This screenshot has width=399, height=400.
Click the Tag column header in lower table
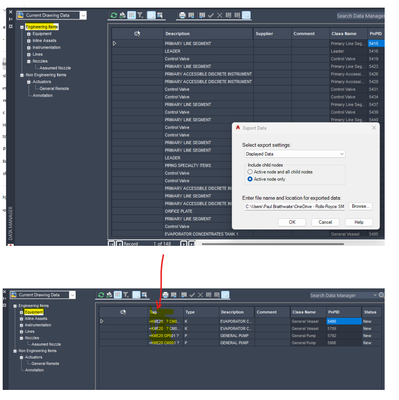point(166,312)
